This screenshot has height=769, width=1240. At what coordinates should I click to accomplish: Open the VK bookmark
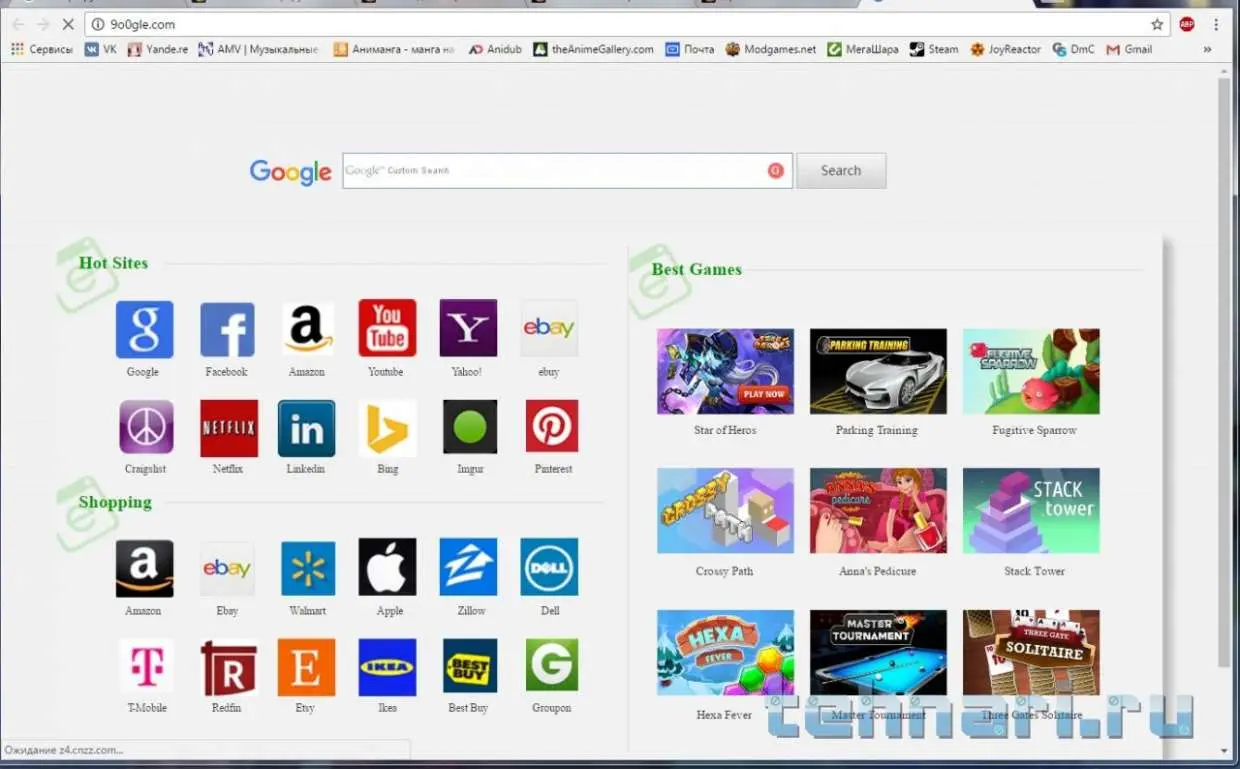101,49
